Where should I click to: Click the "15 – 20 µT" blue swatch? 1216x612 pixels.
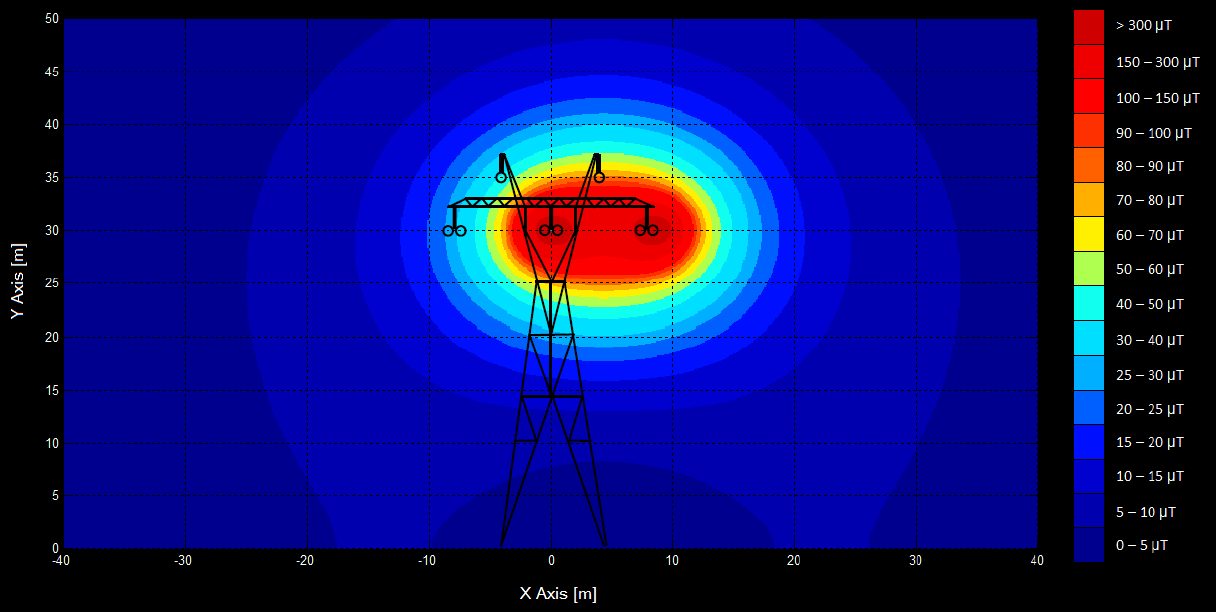pyautogui.click(x=1089, y=443)
